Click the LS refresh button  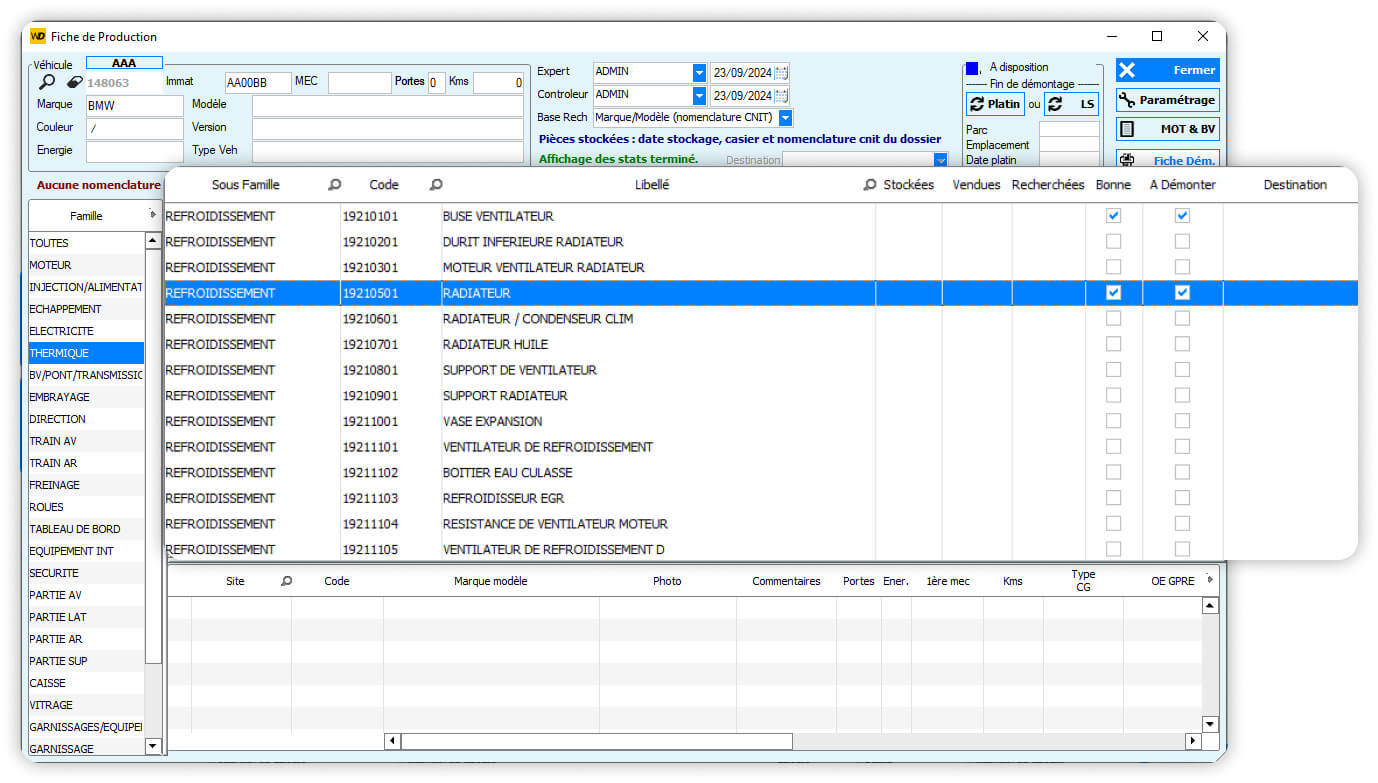click(1071, 104)
